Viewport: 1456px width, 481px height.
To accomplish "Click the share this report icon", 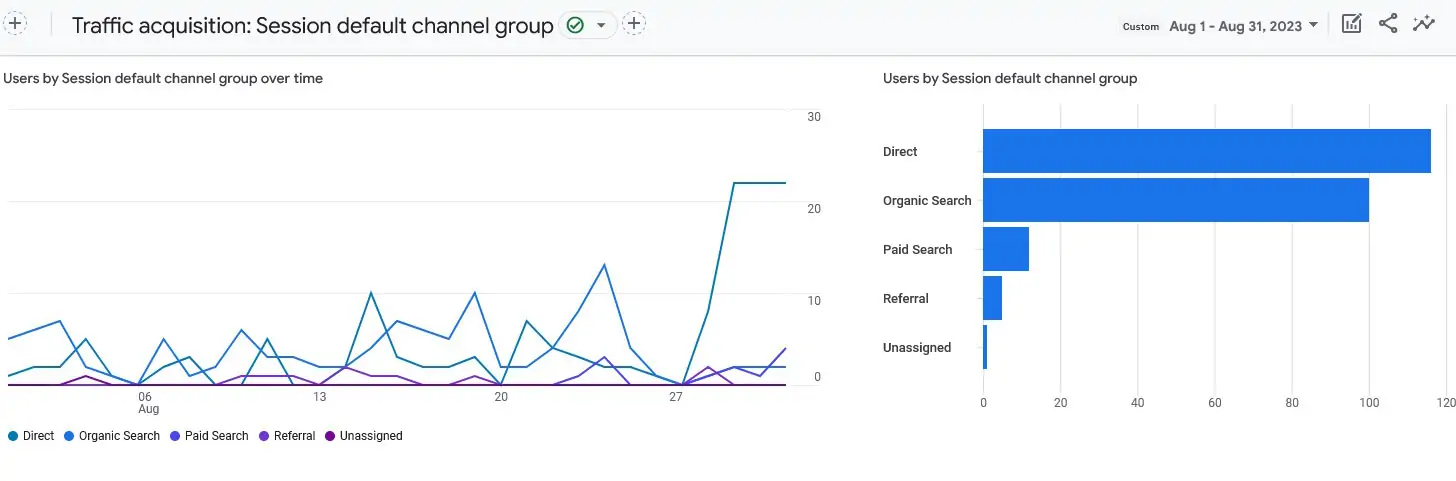I will pos(1388,25).
